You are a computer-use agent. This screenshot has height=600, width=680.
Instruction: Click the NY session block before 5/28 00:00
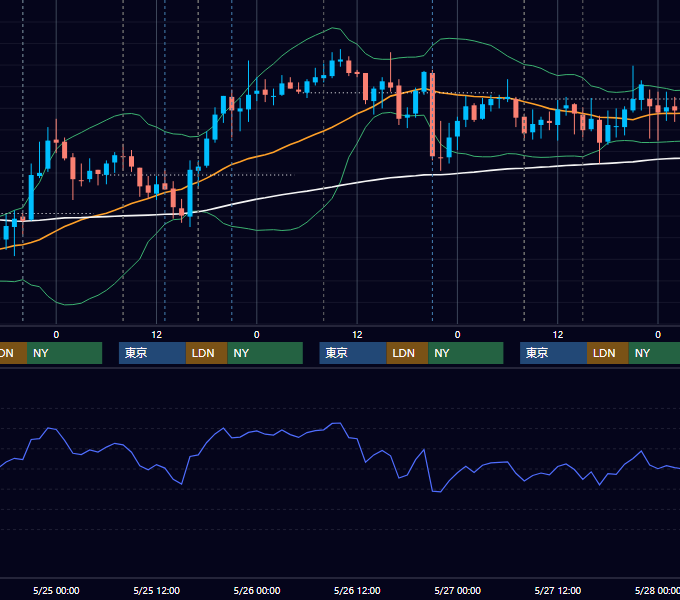[x=654, y=353]
